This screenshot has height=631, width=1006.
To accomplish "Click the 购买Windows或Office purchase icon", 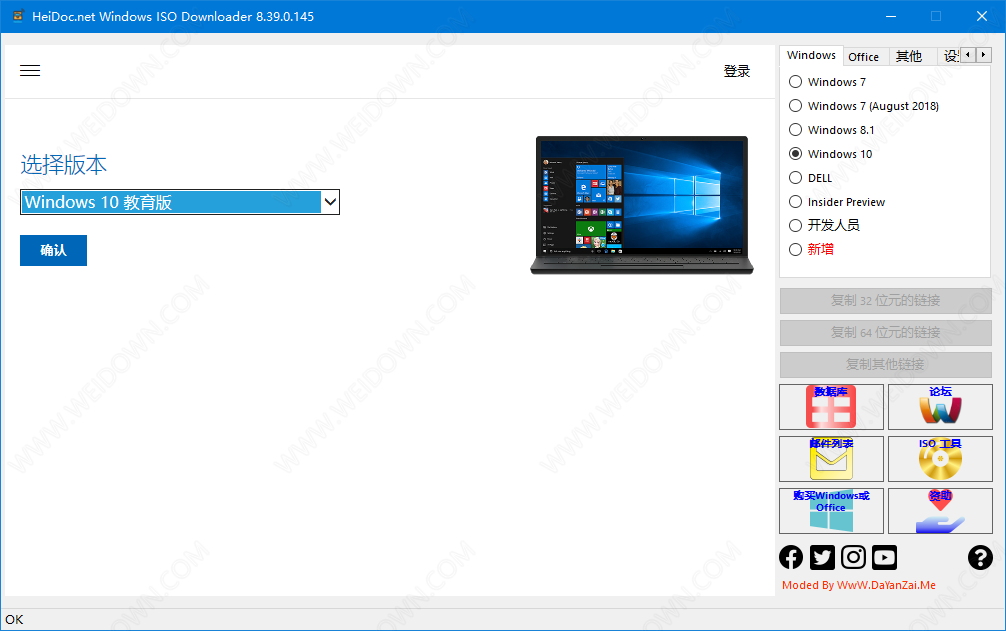I will [831, 511].
